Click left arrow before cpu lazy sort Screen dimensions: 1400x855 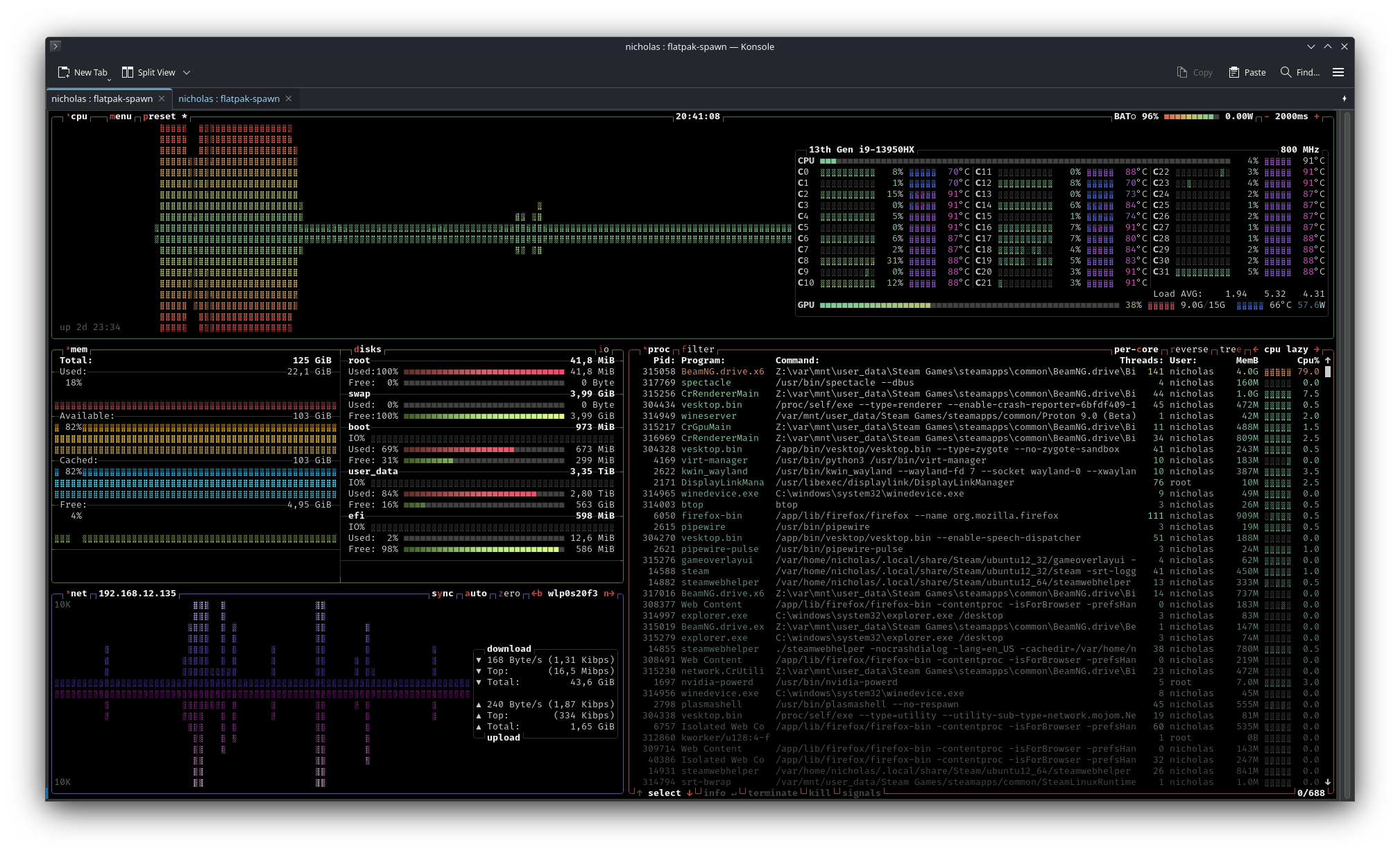coord(1256,349)
